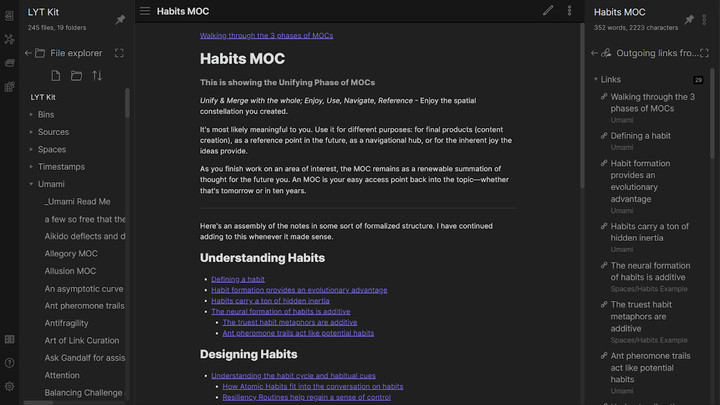
Task: Toggle pin on LYT Kit sidebar
Action: coord(121,19)
